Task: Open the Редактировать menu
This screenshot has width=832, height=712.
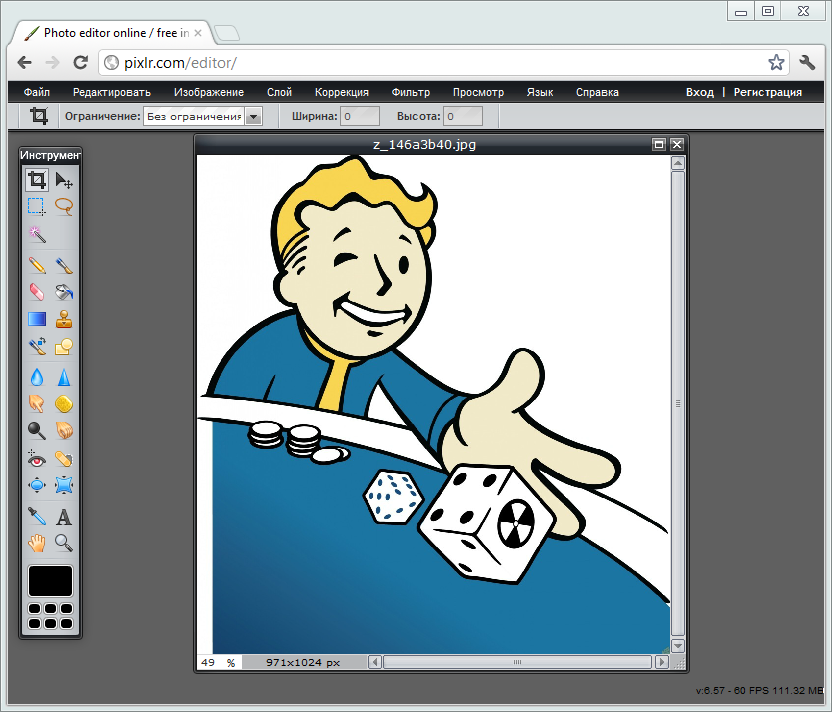Action: click(111, 92)
